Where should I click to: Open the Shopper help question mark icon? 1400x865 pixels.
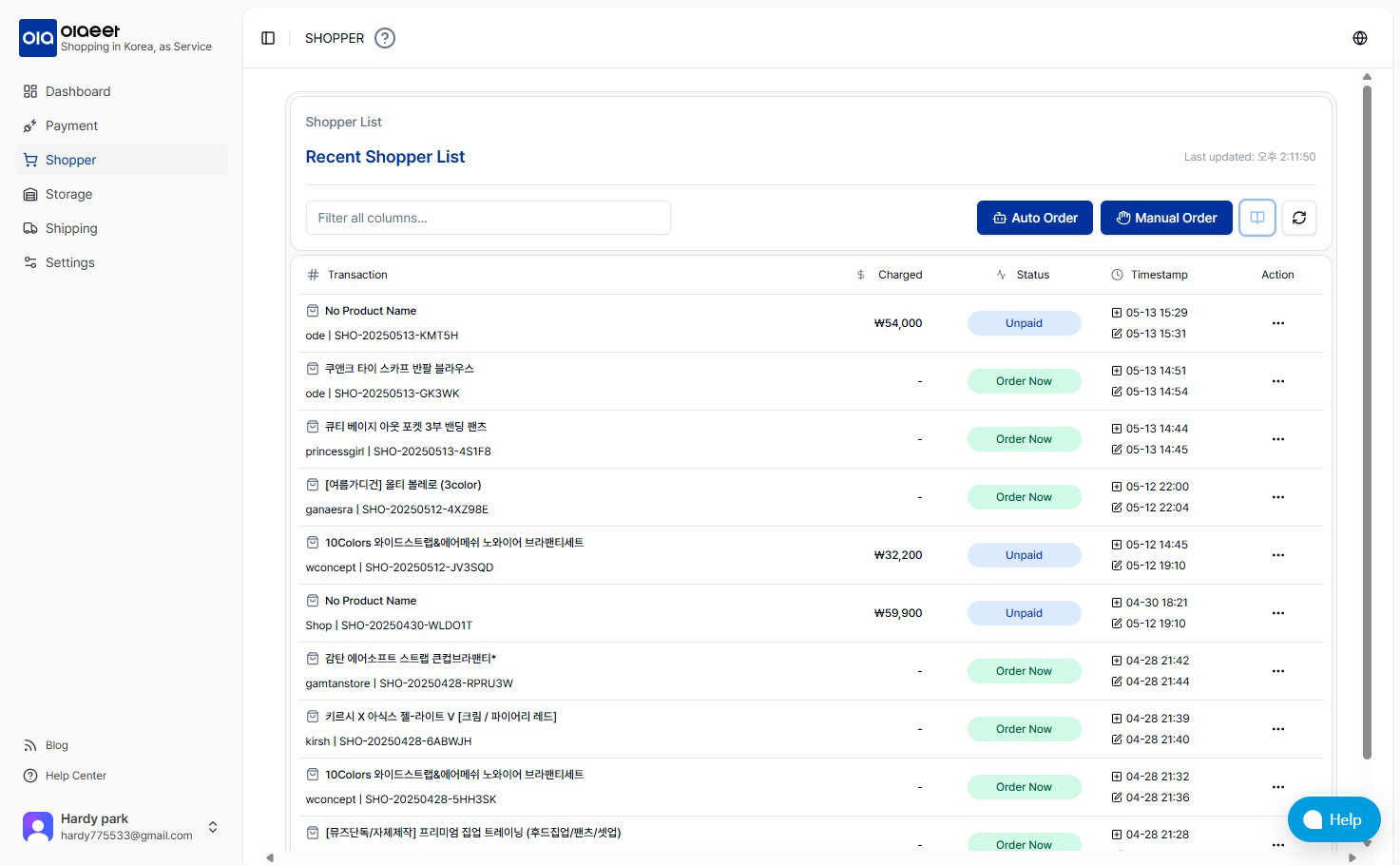[385, 38]
